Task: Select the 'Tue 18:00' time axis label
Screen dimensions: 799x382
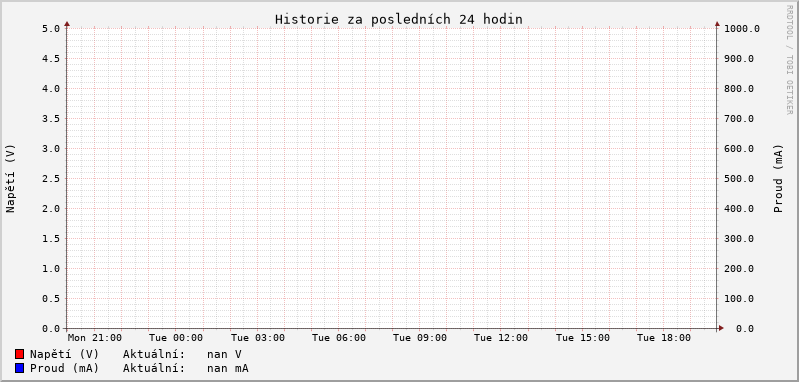Action: 663,338
